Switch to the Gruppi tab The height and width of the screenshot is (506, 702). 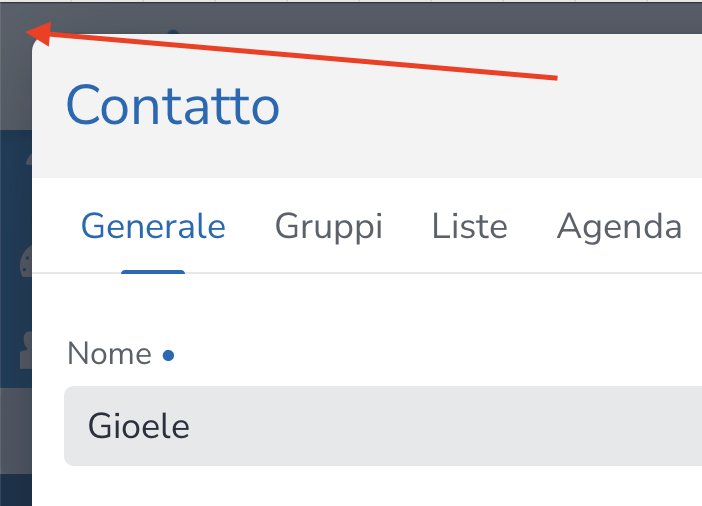(x=329, y=226)
